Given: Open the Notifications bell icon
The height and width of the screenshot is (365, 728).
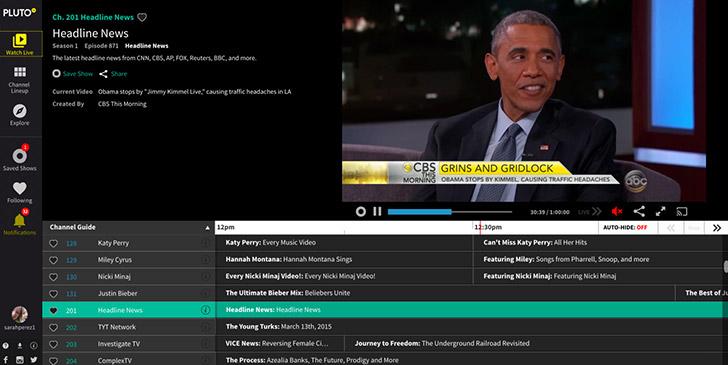Looking at the screenshot, I should [x=20, y=220].
